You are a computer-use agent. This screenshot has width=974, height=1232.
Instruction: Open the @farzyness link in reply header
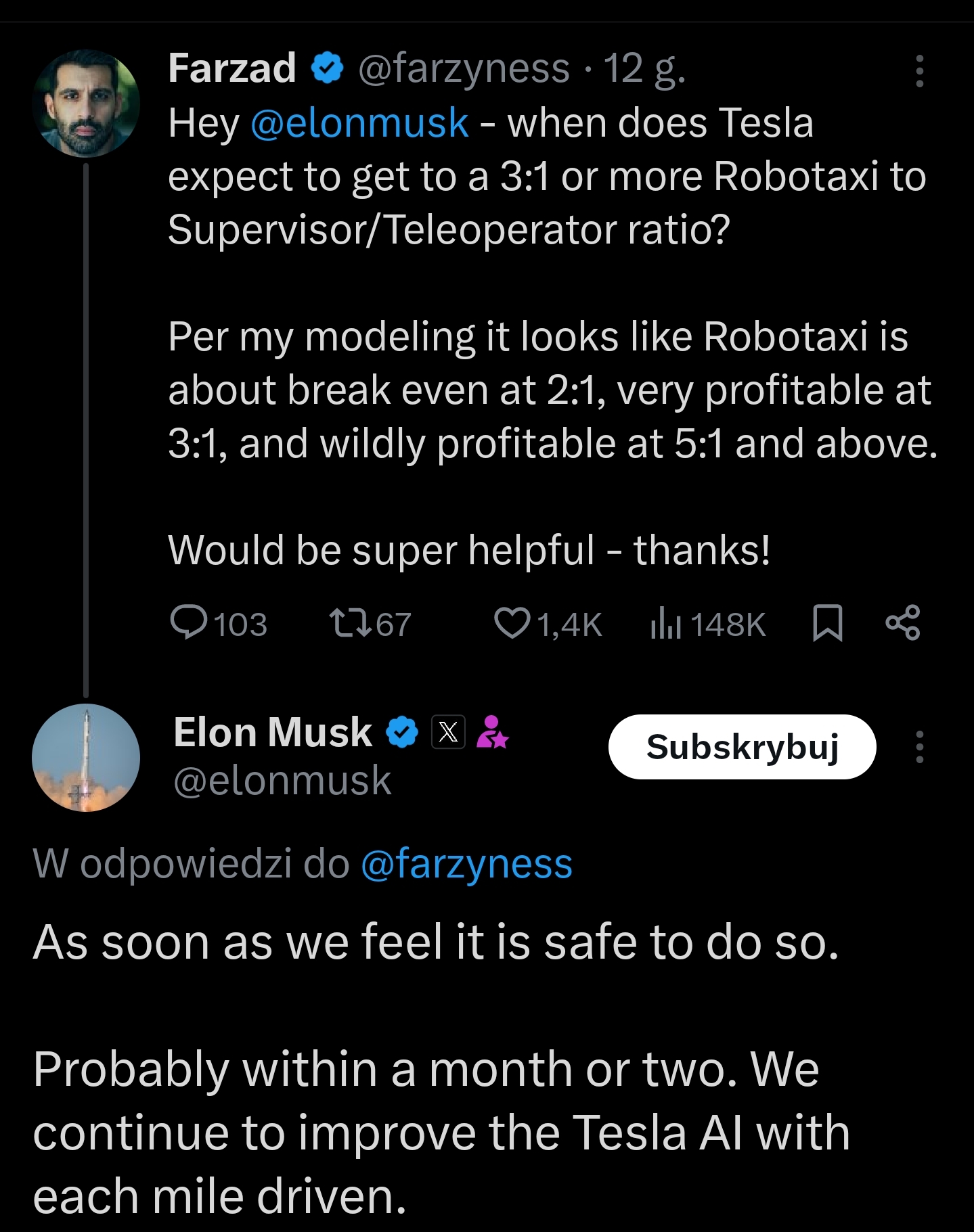click(467, 864)
